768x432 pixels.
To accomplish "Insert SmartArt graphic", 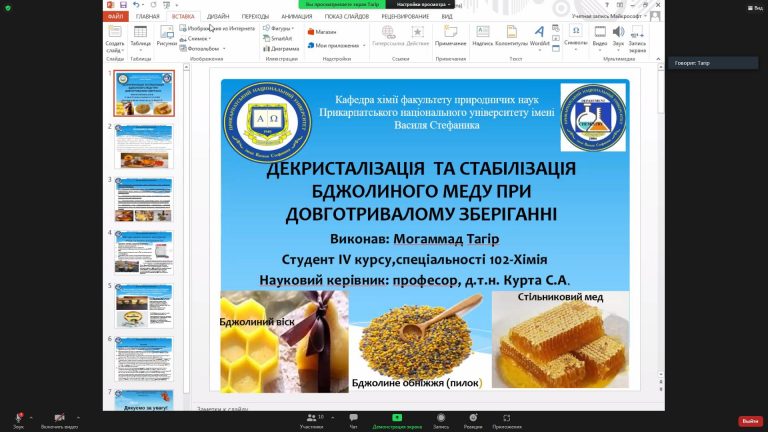I will [x=278, y=38].
